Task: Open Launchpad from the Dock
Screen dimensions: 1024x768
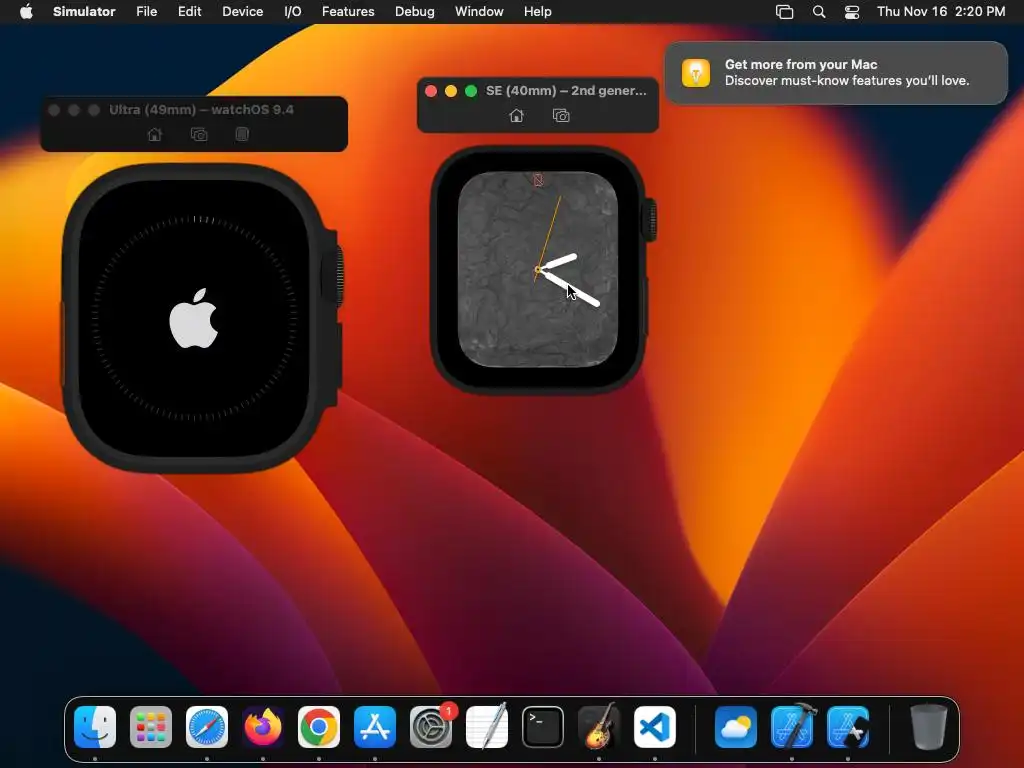Action: [x=151, y=727]
